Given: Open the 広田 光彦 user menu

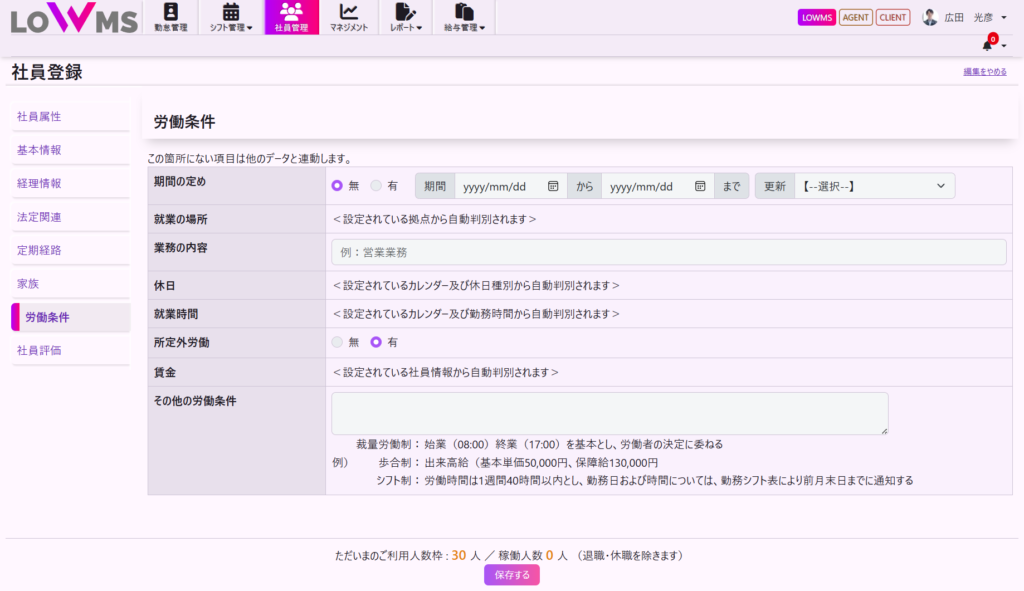Looking at the screenshot, I should coord(965,18).
